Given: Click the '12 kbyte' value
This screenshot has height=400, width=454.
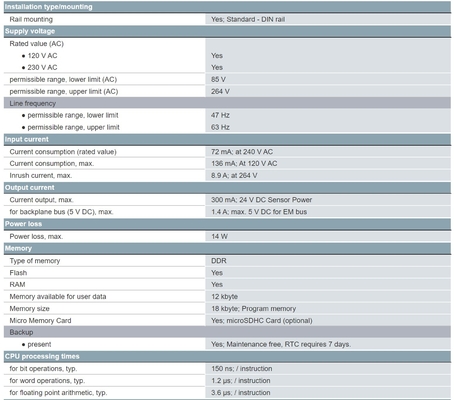Looking at the screenshot, I should coord(224,296).
